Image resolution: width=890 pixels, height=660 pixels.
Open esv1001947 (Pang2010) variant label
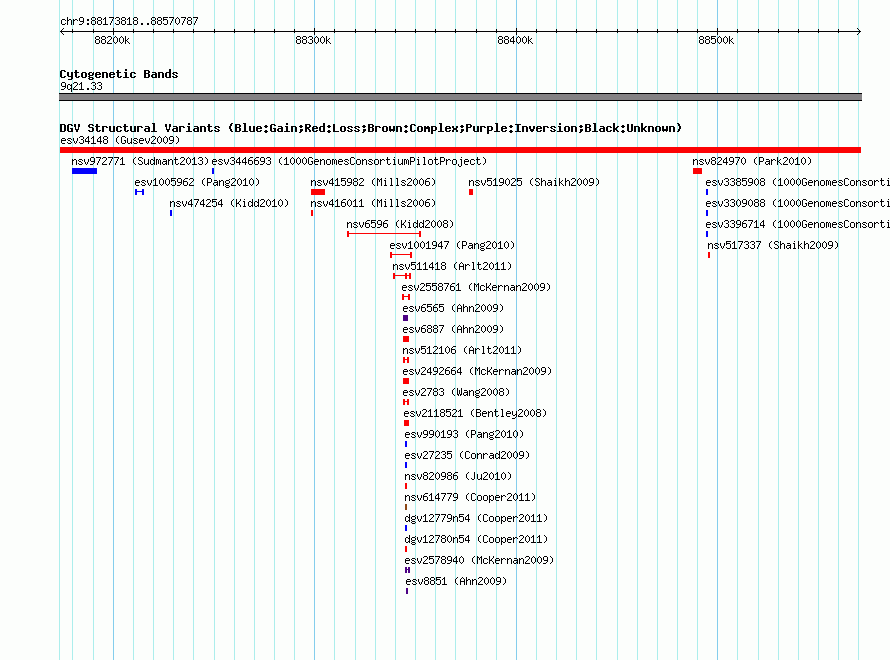452,245
